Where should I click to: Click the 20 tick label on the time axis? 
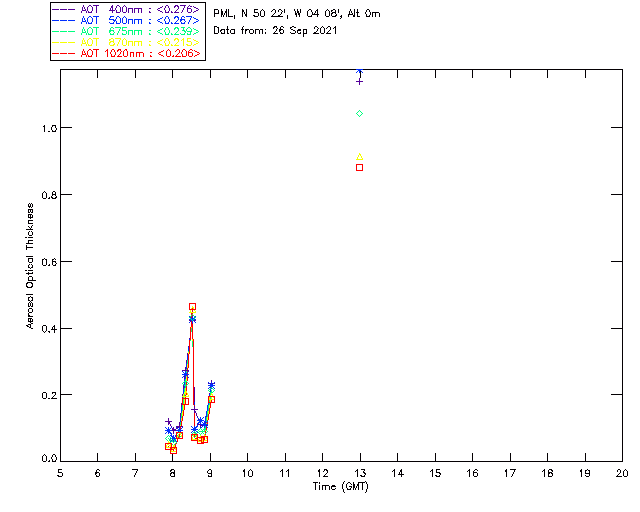622,473
